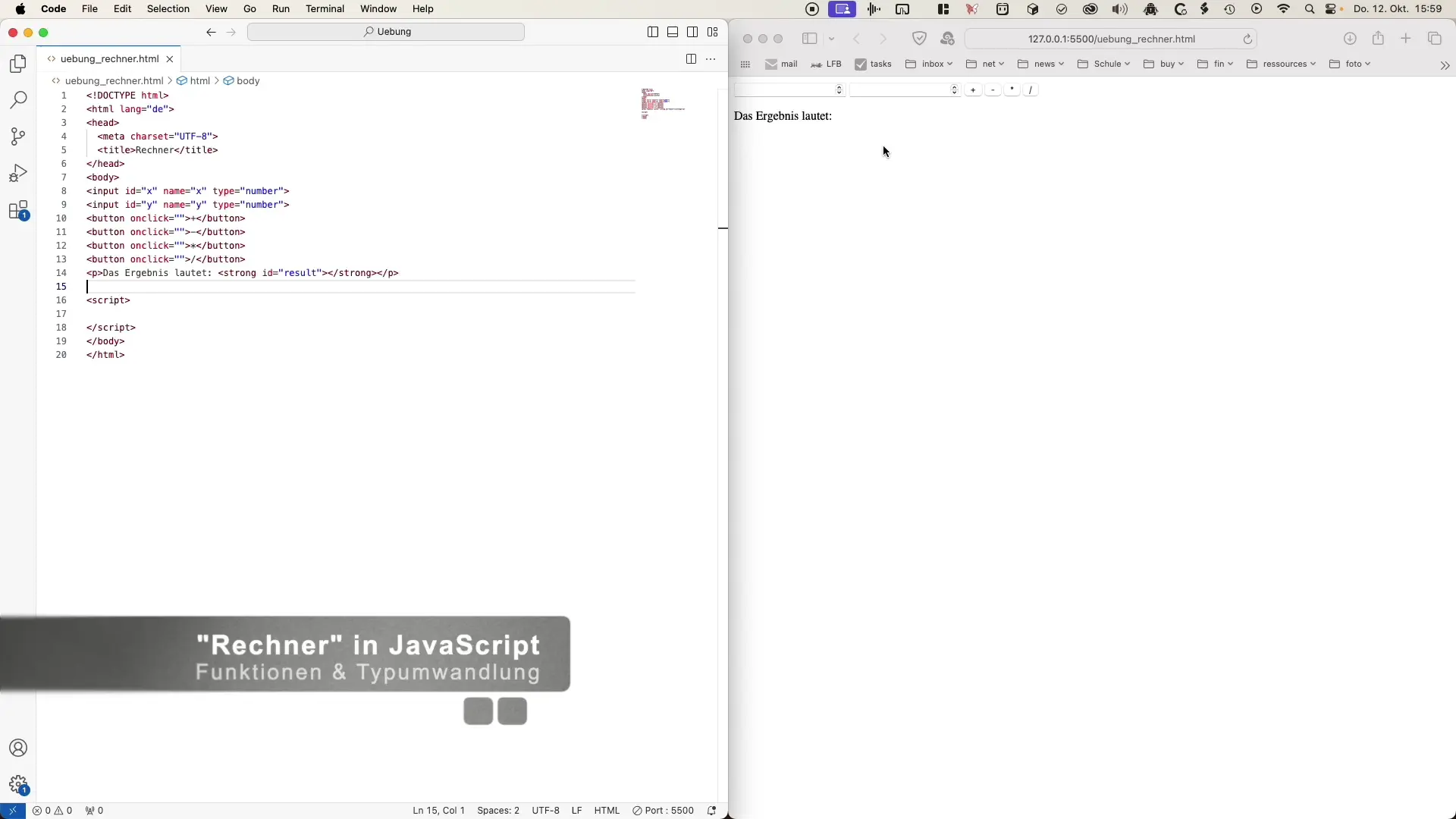Toggle the primary side bar layout button

pyautogui.click(x=653, y=32)
